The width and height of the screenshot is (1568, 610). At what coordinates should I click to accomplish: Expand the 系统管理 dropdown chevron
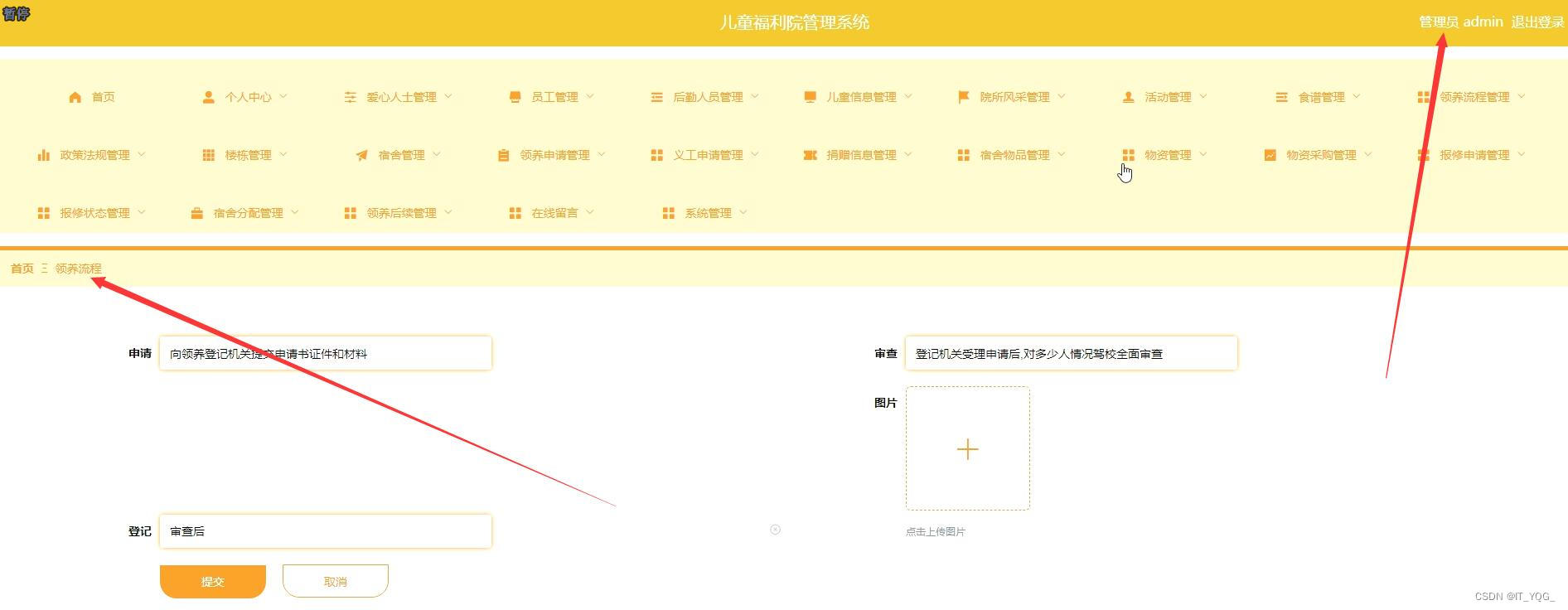coord(743,212)
